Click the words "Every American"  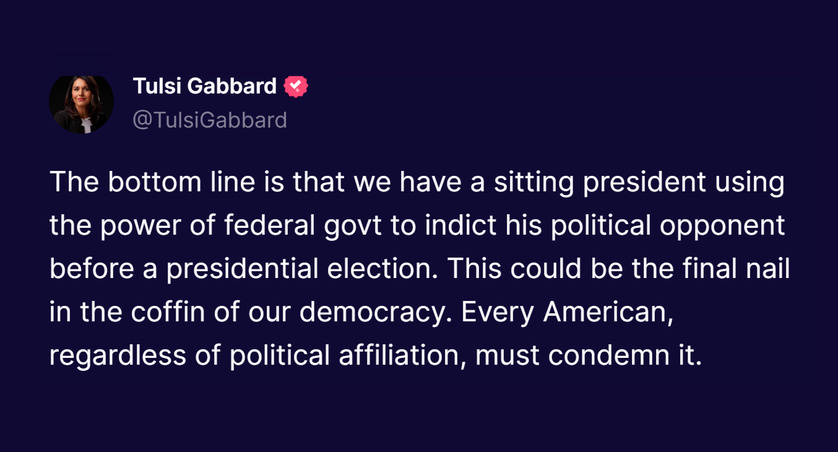pyautogui.click(x=567, y=313)
